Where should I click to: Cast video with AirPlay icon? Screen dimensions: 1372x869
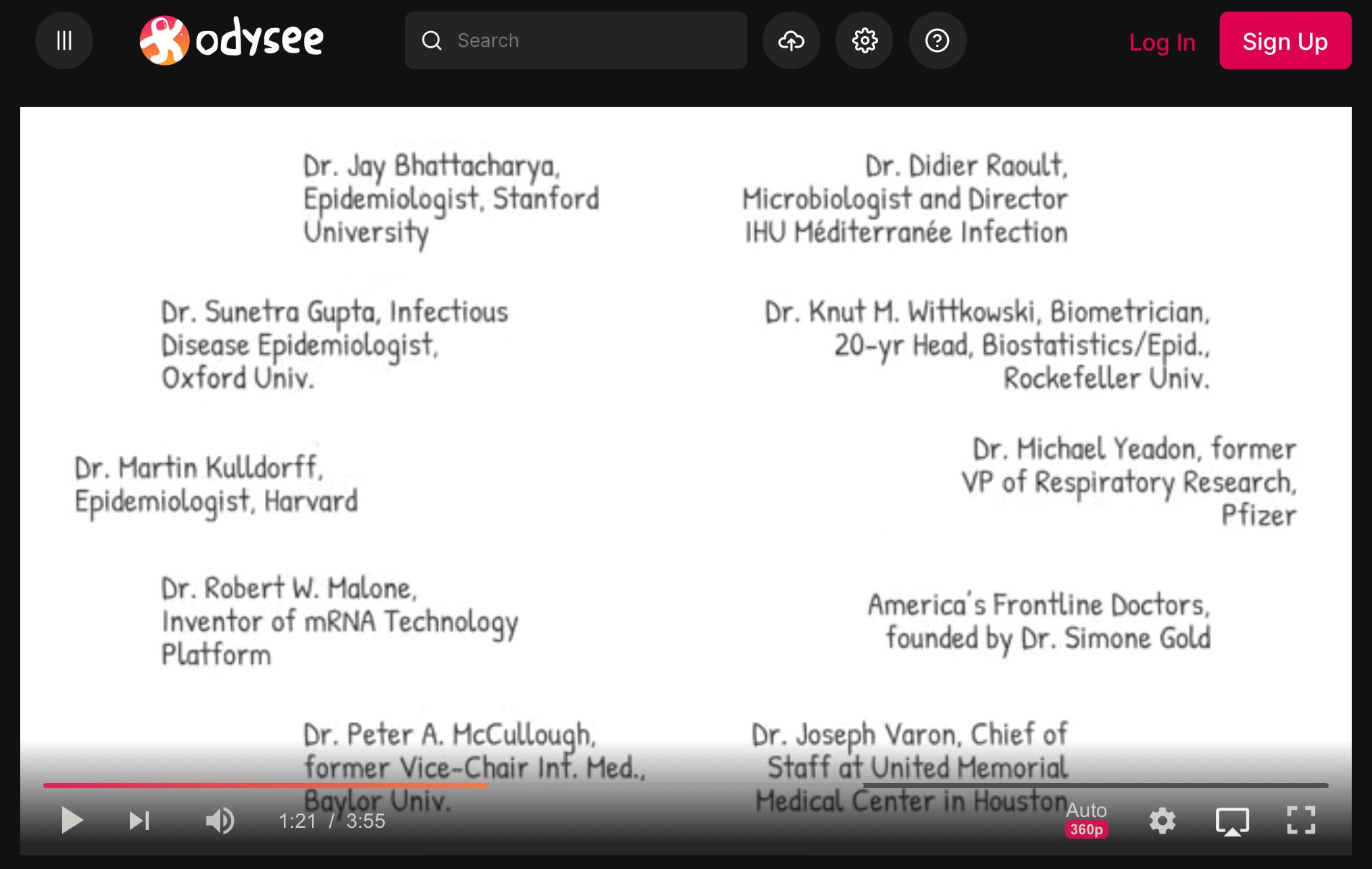coord(1233,821)
